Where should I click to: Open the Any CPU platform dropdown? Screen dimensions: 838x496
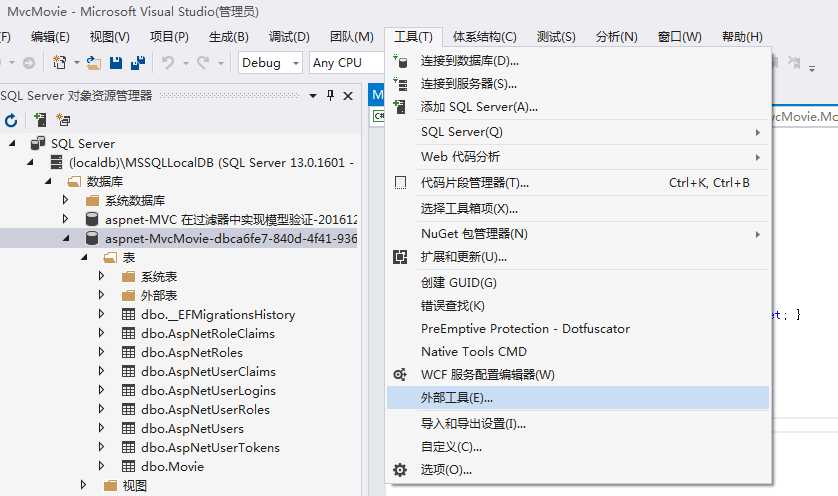[347, 63]
